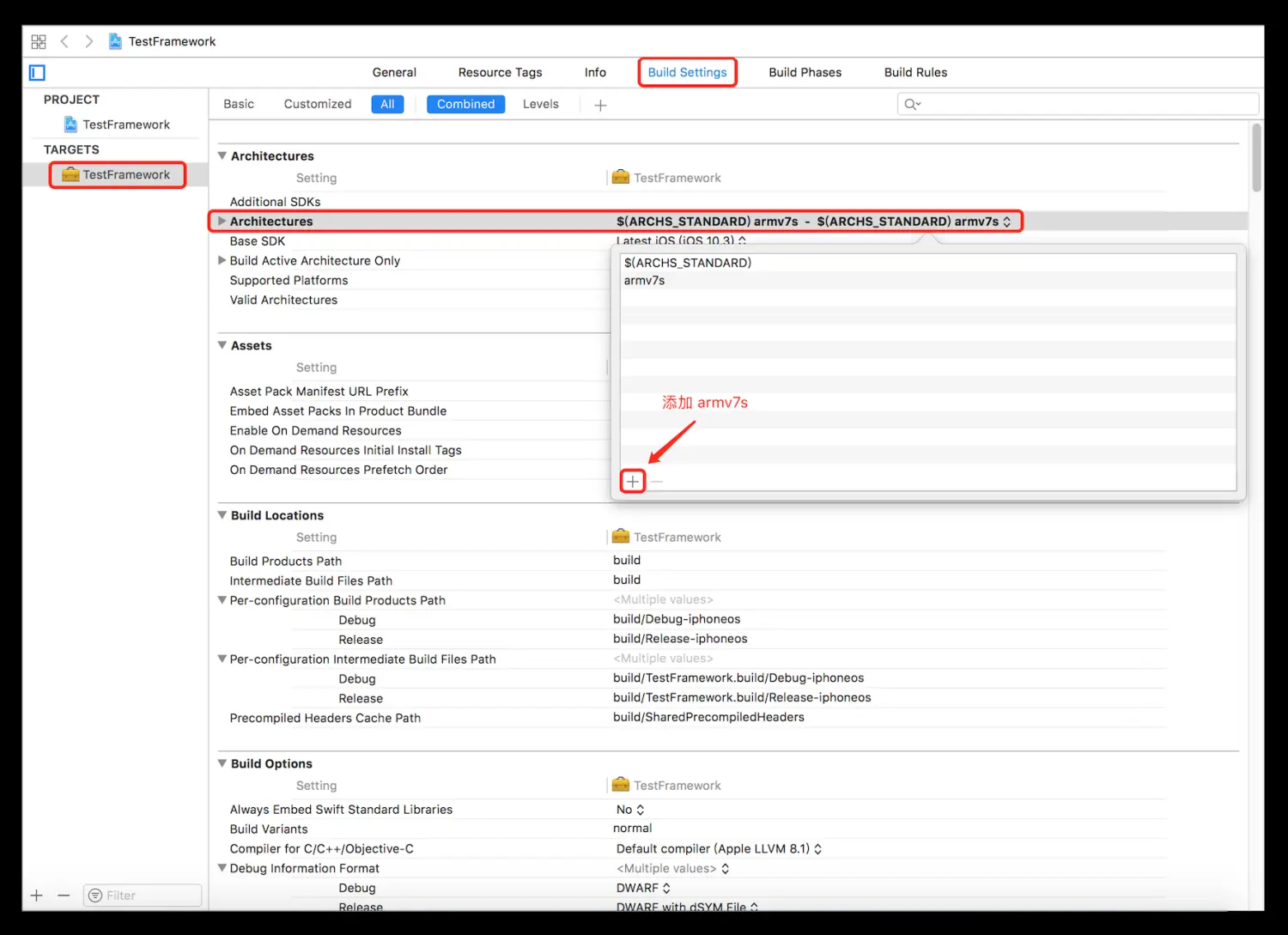Expand Build Active Architecture Only row
The image size is (1288, 935).
point(222,260)
